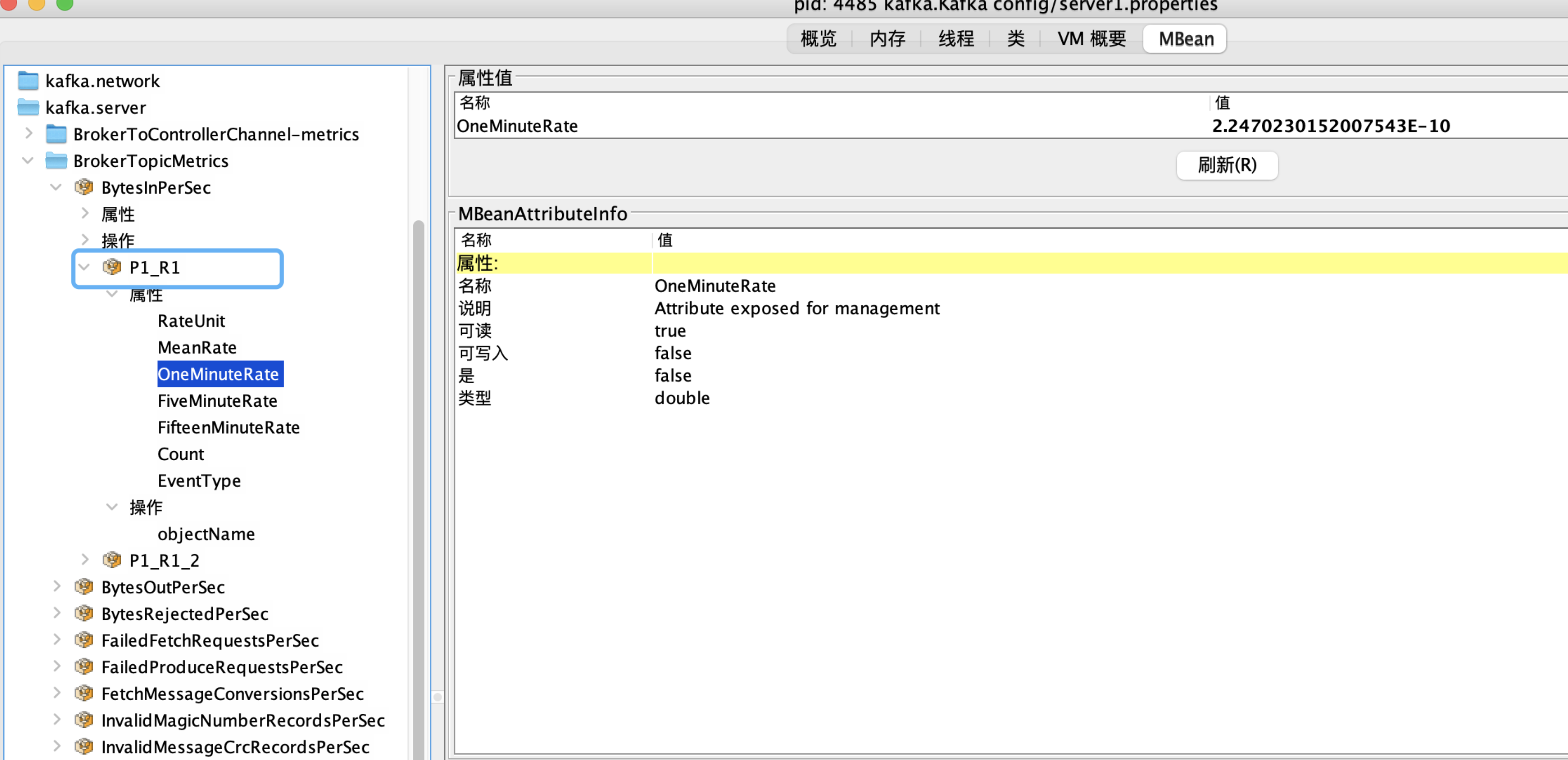The height and width of the screenshot is (760, 1568).
Task: Click the OneMinuteRate value cell
Action: (x=1331, y=126)
